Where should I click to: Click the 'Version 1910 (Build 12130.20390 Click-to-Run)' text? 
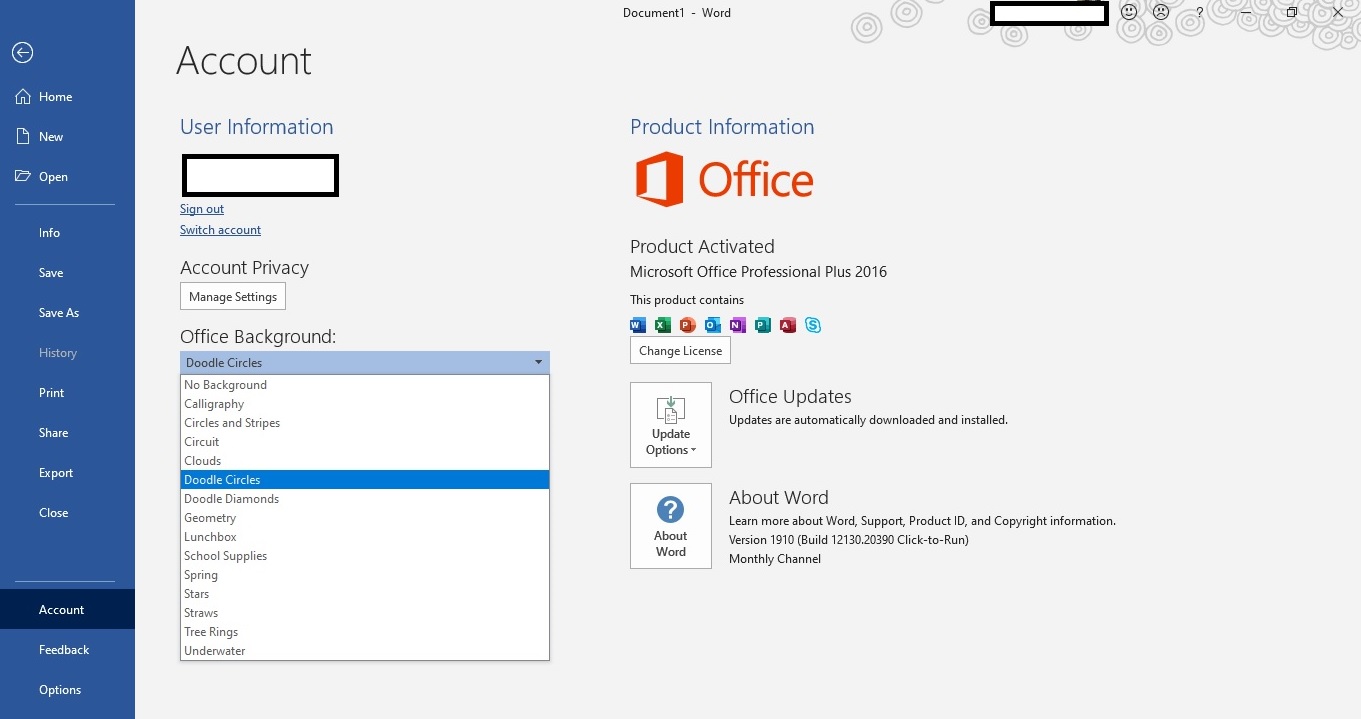[849, 540]
